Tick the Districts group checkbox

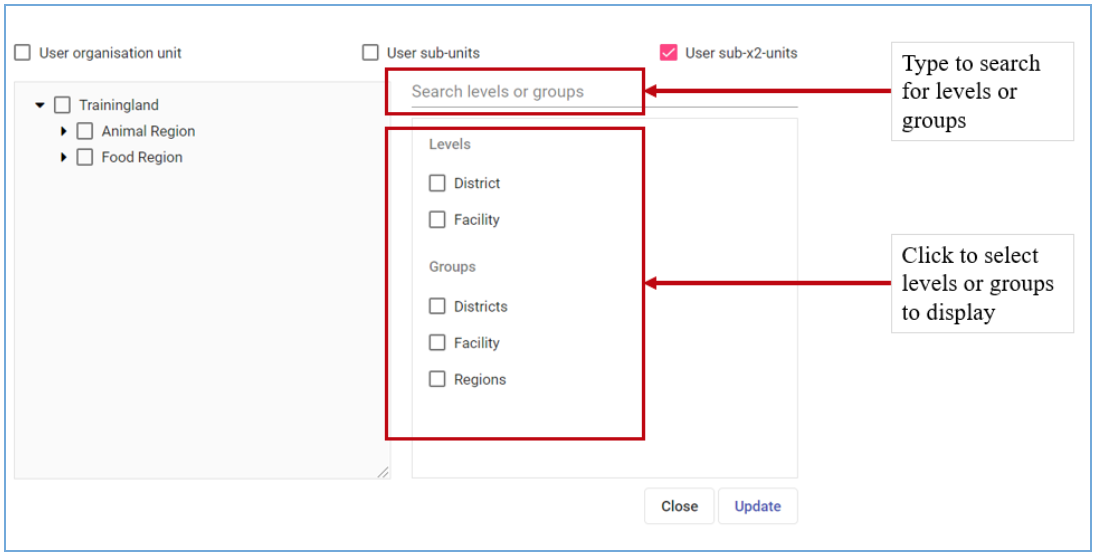click(x=437, y=306)
